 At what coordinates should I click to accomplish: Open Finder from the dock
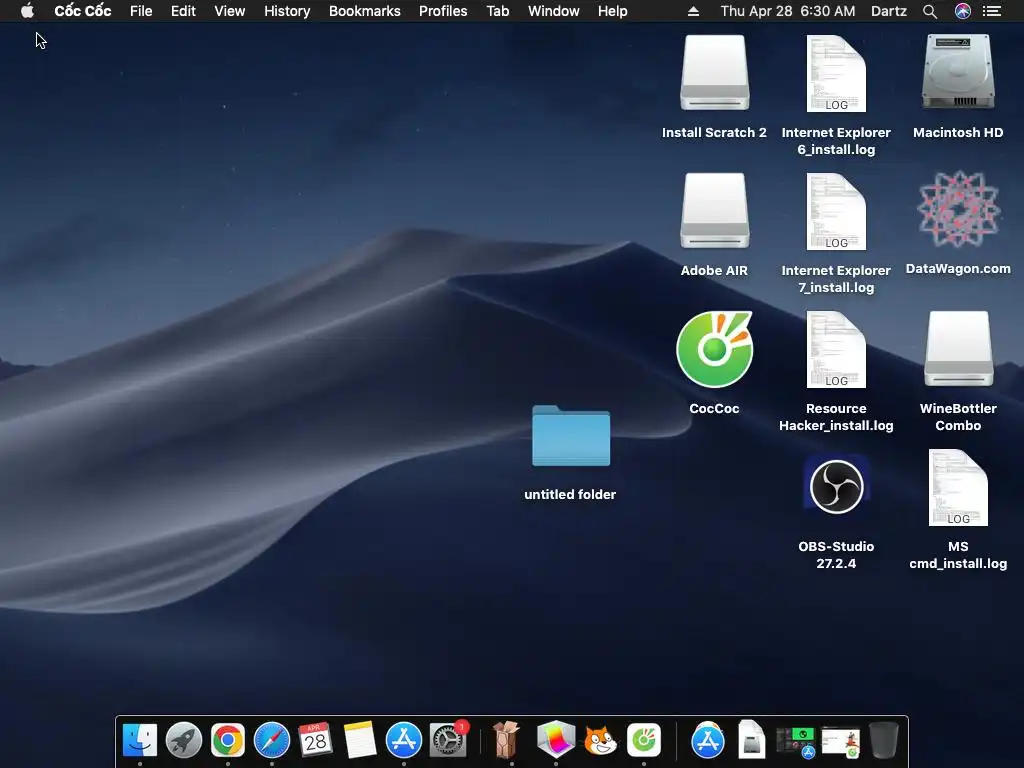pos(140,740)
